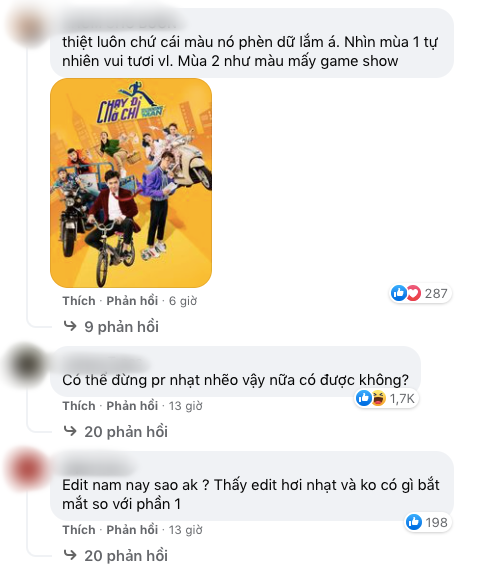Click the last reply arrow icon at the bottom

[70, 555]
